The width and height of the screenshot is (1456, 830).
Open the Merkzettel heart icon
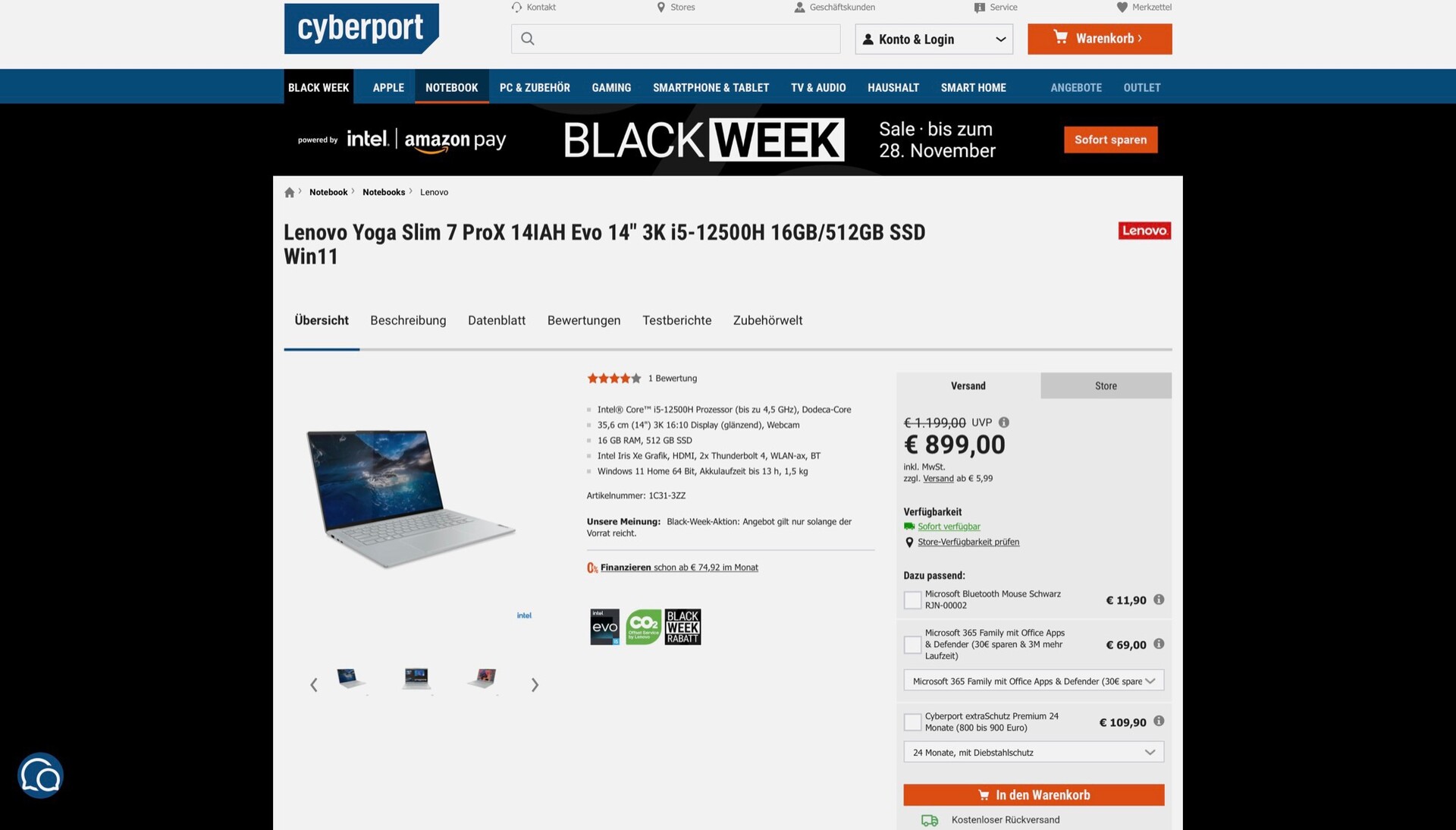coord(1122,8)
